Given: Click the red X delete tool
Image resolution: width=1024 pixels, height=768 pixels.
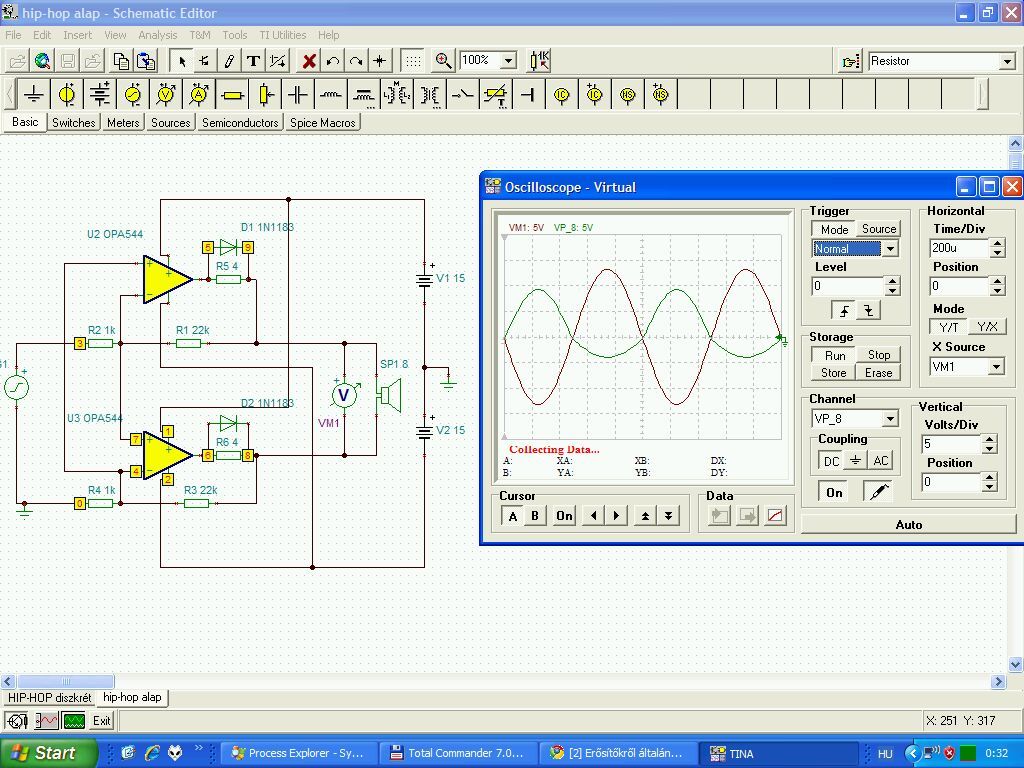Looking at the screenshot, I should tap(309, 61).
